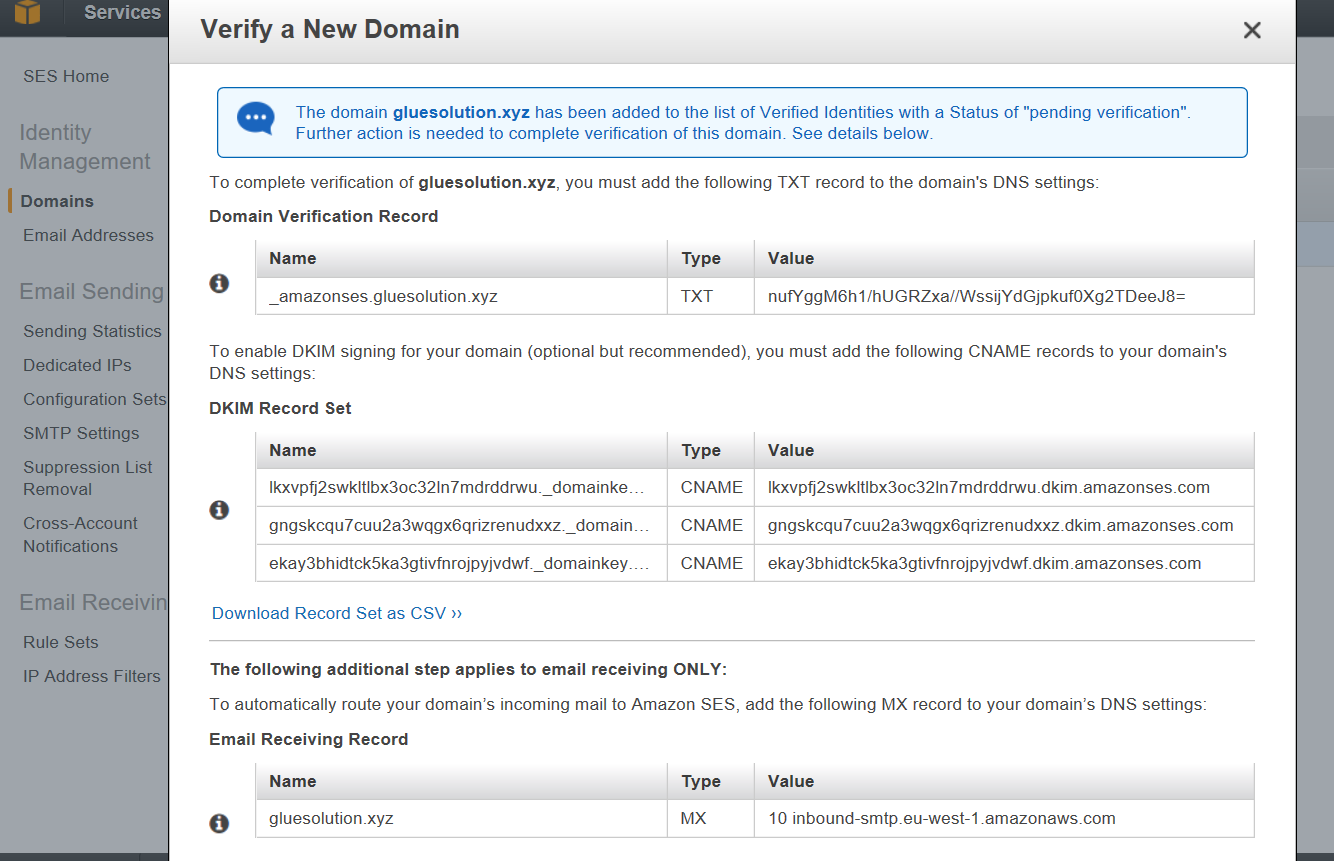Click the Name header of Domain Verification table
1334x861 pixels.
pyautogui.click(x=462, y=258)
